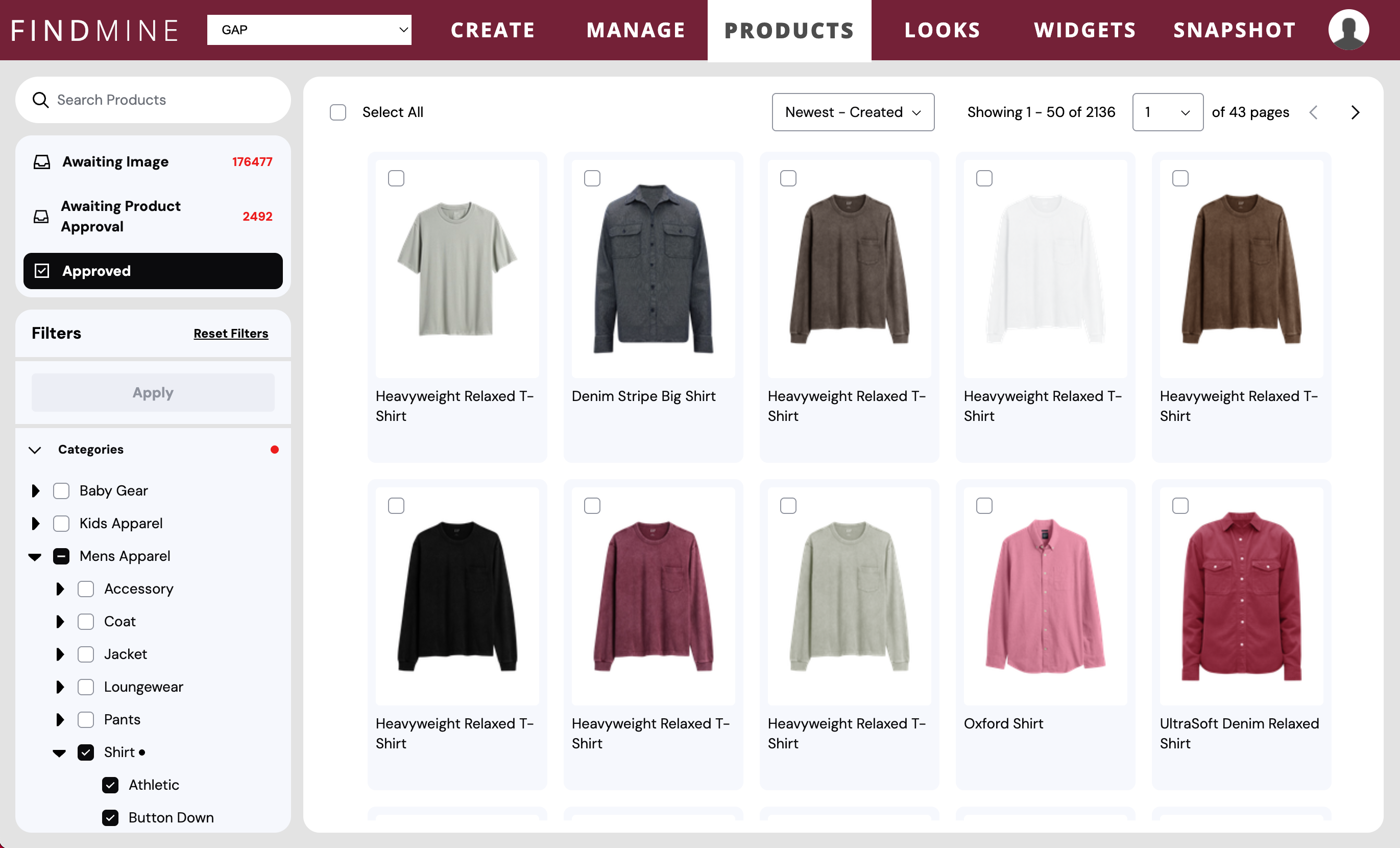Expand the Jacket tree node
Image resolution: width=1400 pixels, height=848 pixels.
60,654
